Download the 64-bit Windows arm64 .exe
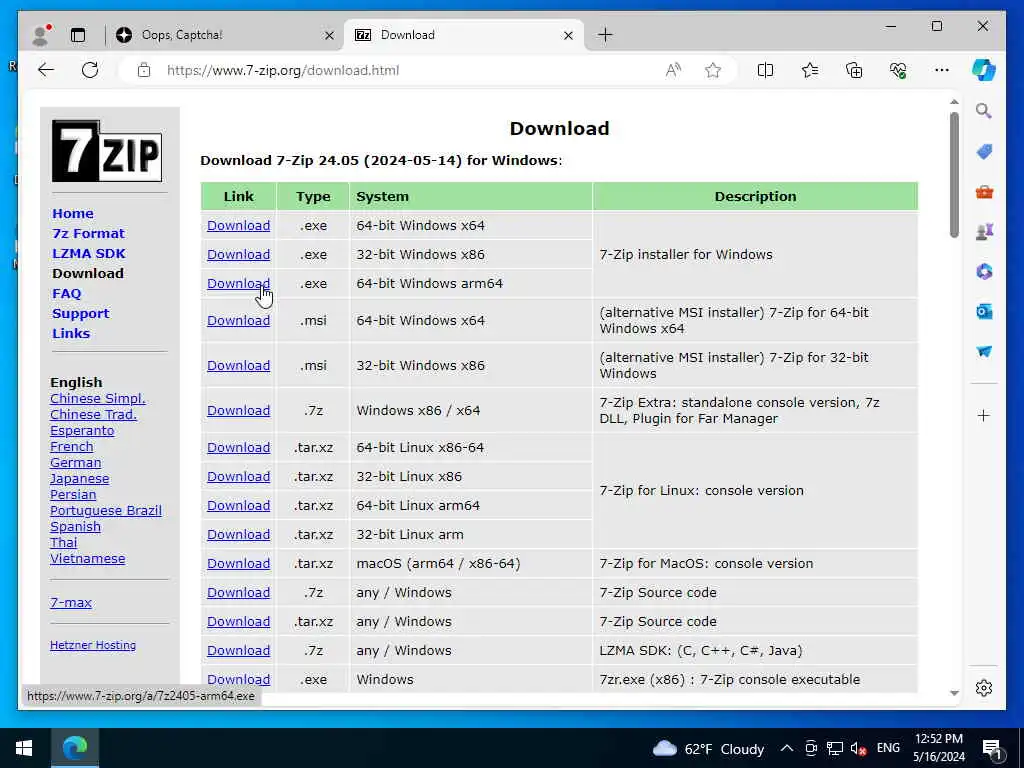1024x768 pixels. point(238,283)
